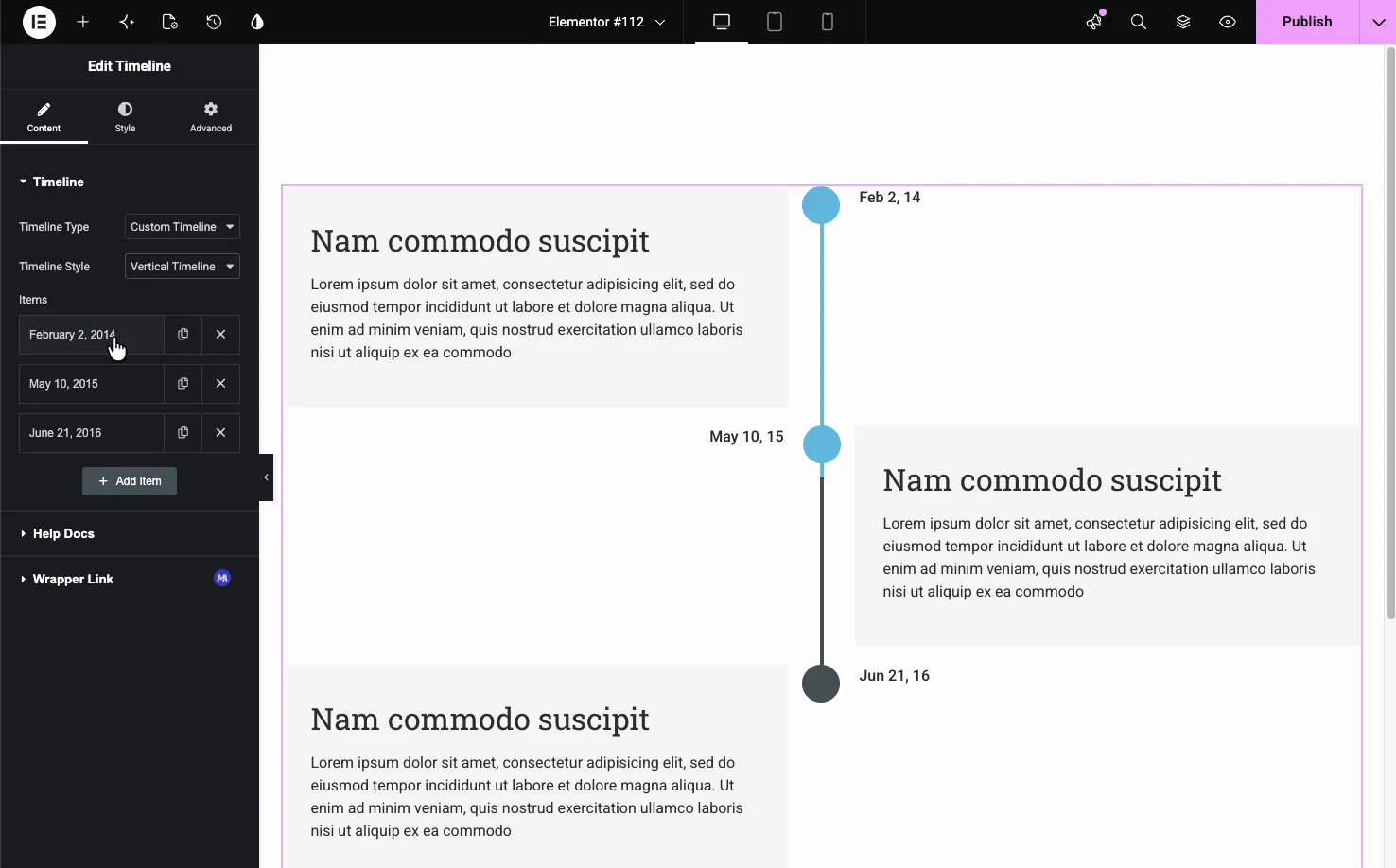Select Lorem ipsum paragraph in Feb 2 card
The image size is (1396, 868).
coord(527,319)
